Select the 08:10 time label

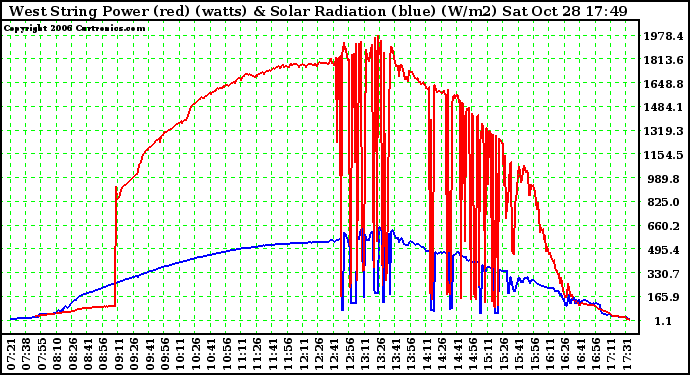click(x=58, y=354)
